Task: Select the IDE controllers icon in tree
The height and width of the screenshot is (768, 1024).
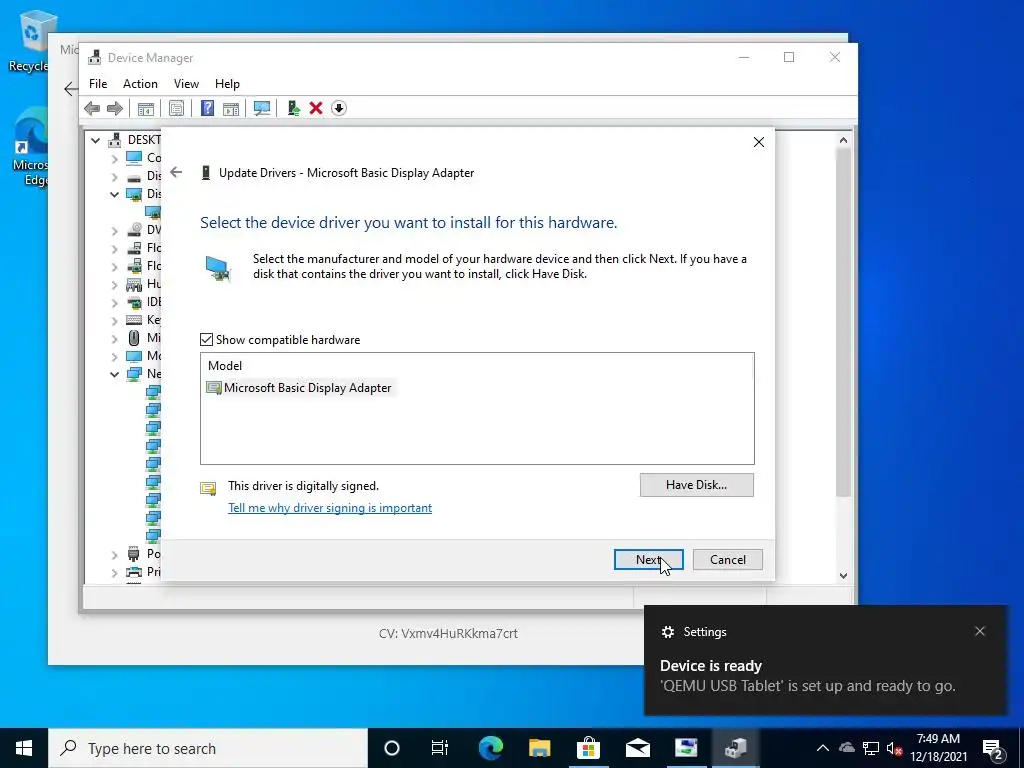Action: (134, 302)
